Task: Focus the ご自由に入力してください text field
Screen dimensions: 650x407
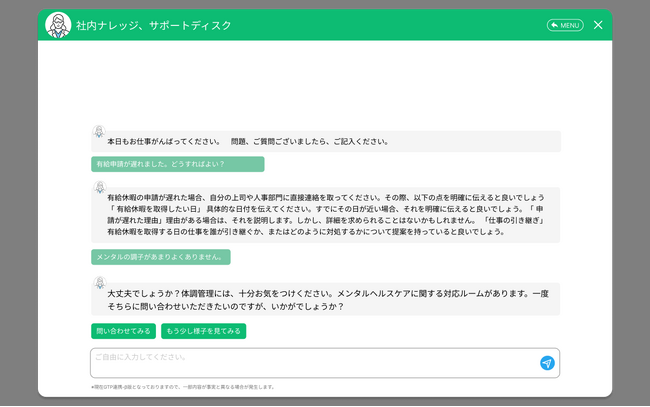Action: pos(310,363)
